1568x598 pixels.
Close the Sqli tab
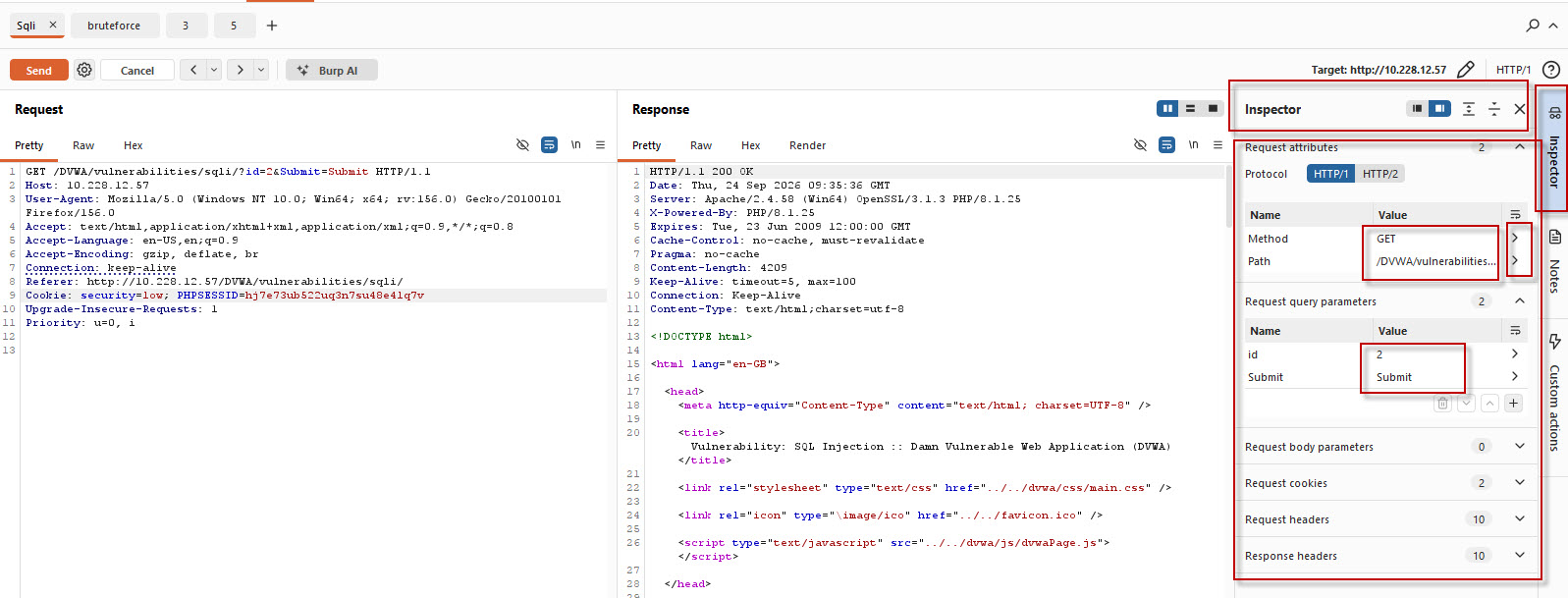(53, 25)
